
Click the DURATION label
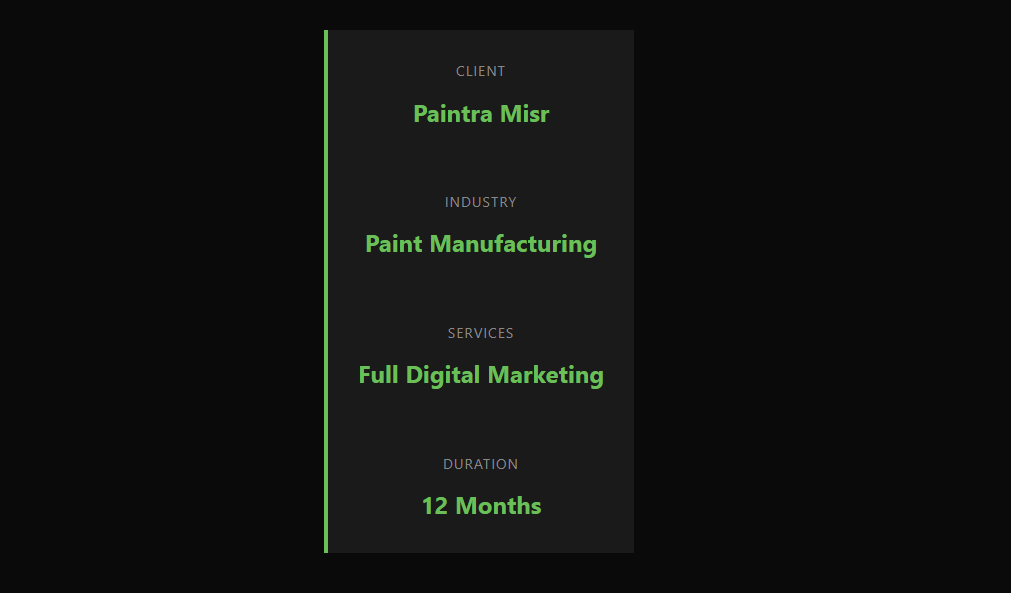tap(481, 464)
